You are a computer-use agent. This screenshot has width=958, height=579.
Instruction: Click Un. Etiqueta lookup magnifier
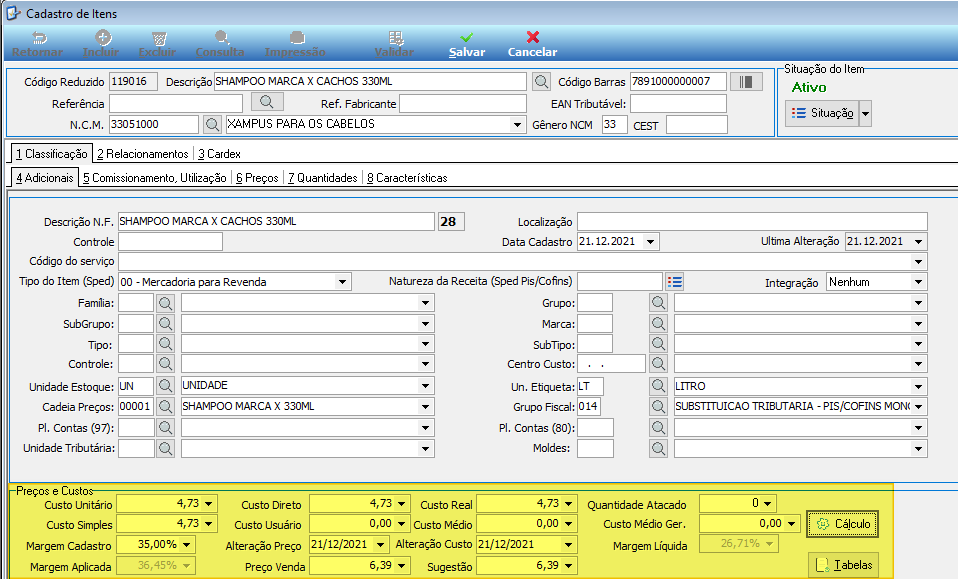pos(658,386)
